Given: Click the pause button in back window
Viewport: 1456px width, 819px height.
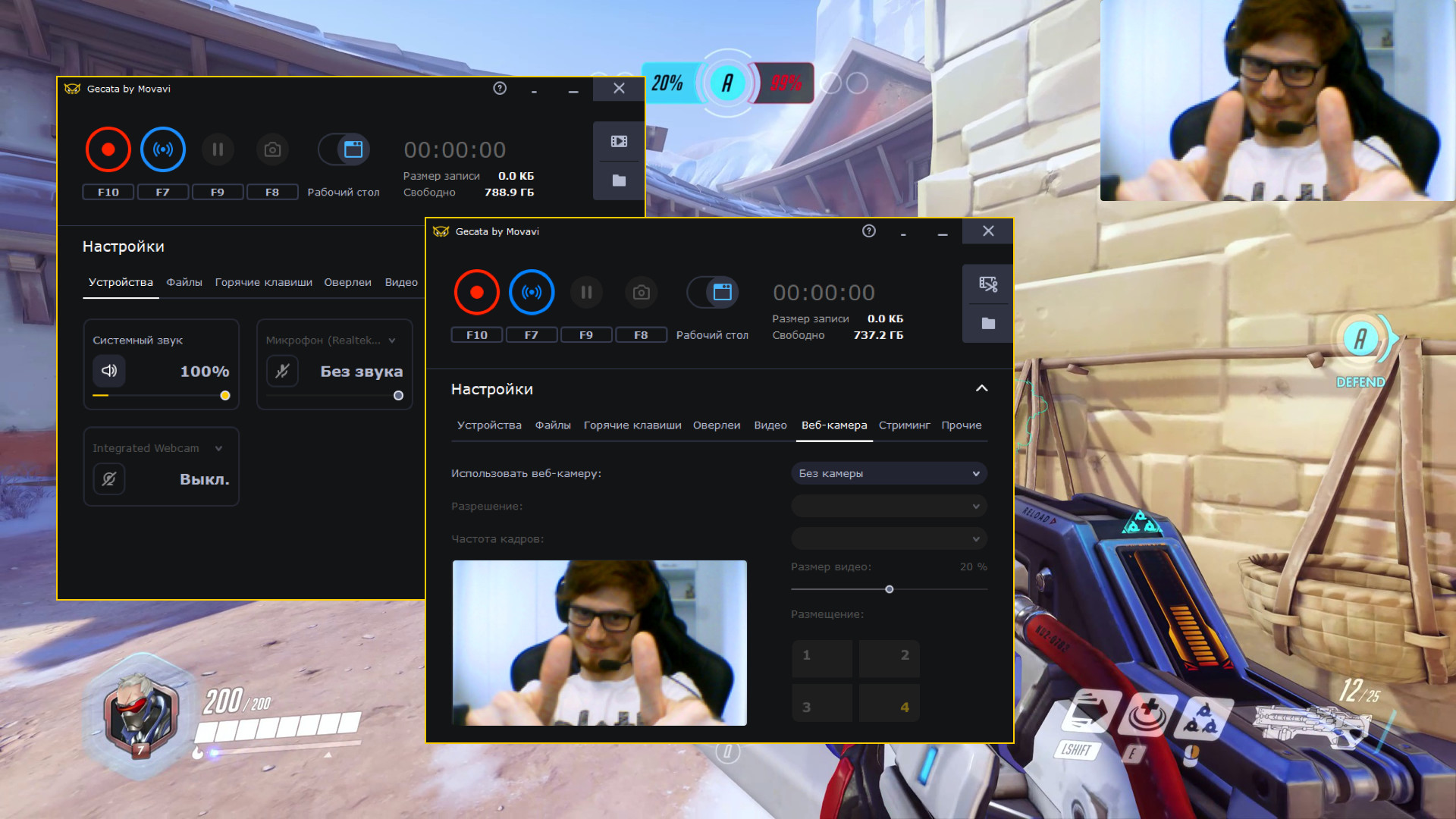Looking at the screenshot, I should [x=218, y=149].
